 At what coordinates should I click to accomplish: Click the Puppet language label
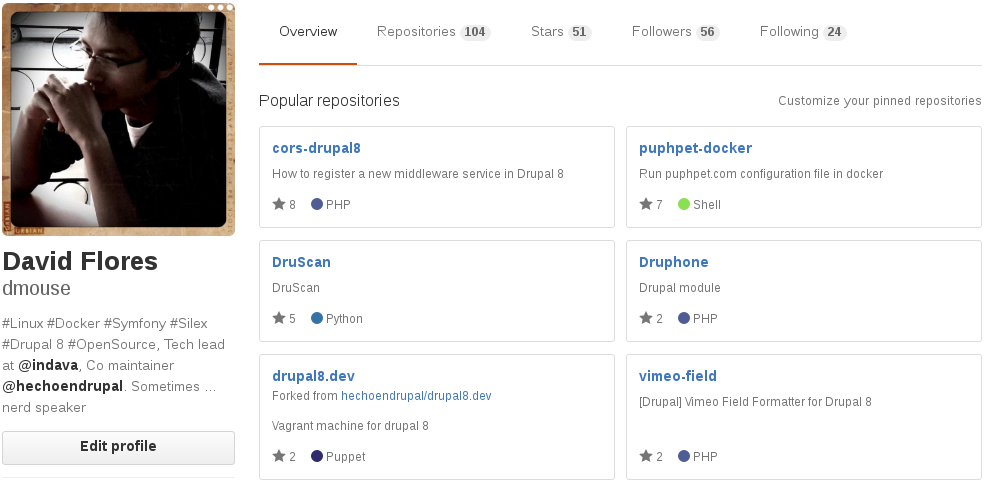pyautogui.click(x=346, y=457)
